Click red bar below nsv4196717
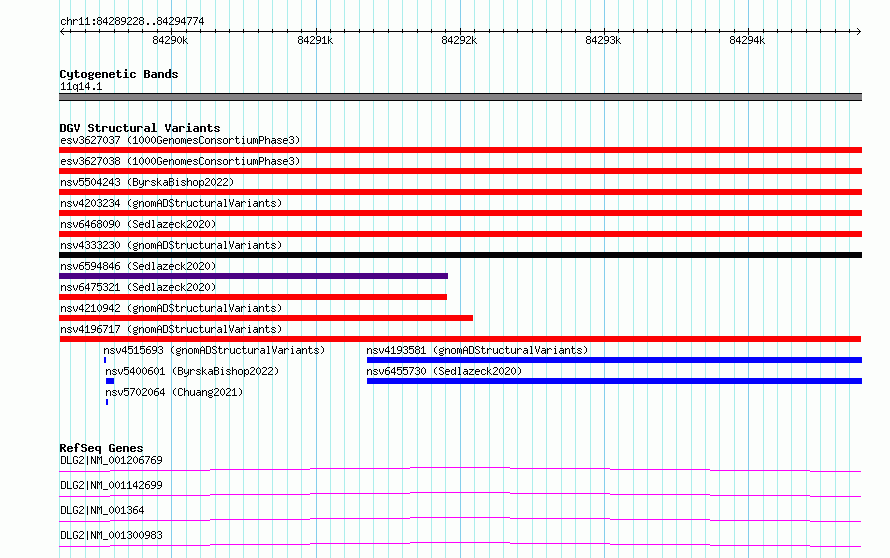The image size is (890, 558). (460, 339)
